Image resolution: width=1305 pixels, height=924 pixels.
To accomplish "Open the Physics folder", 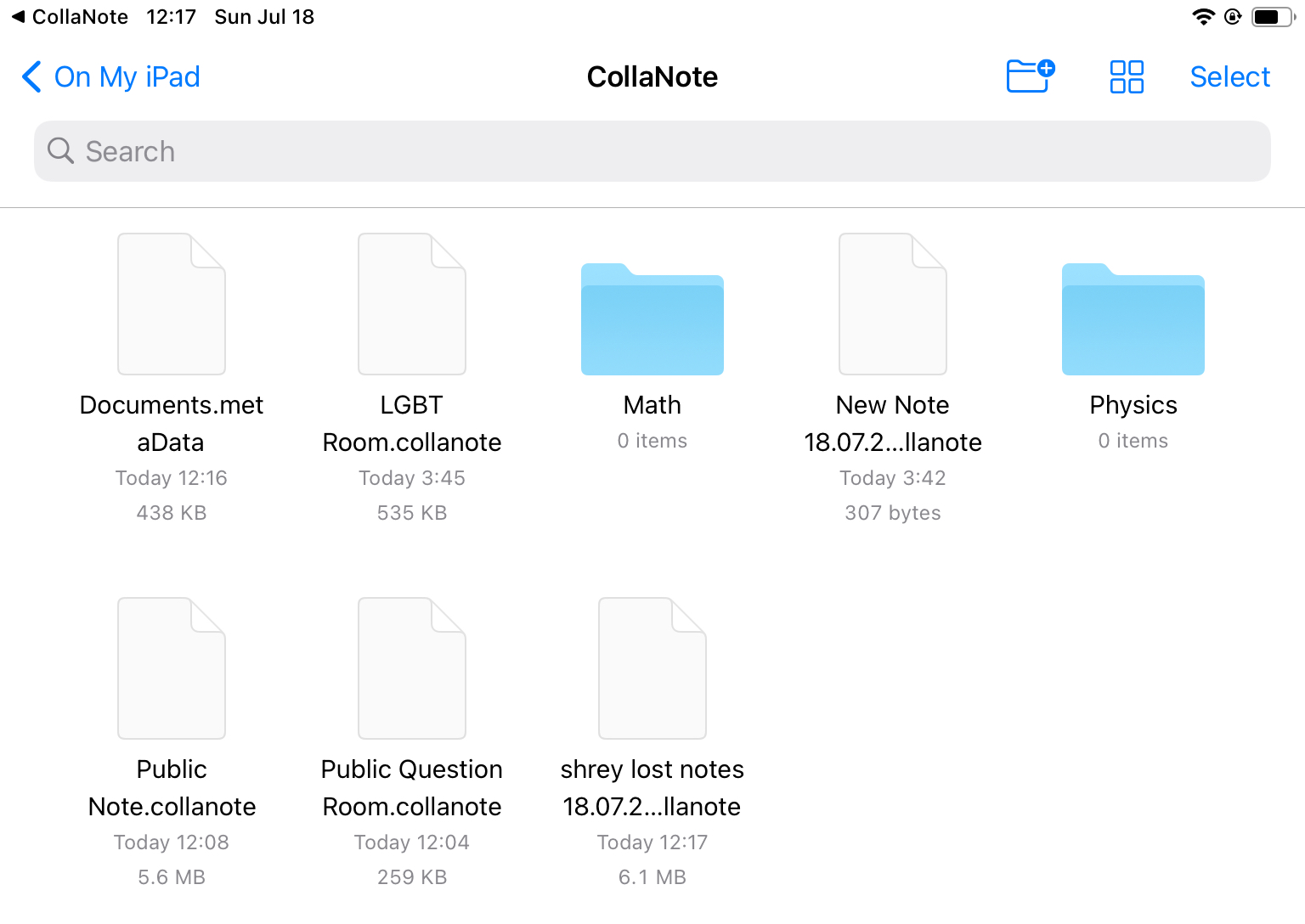I will [x=1133, y=319].
